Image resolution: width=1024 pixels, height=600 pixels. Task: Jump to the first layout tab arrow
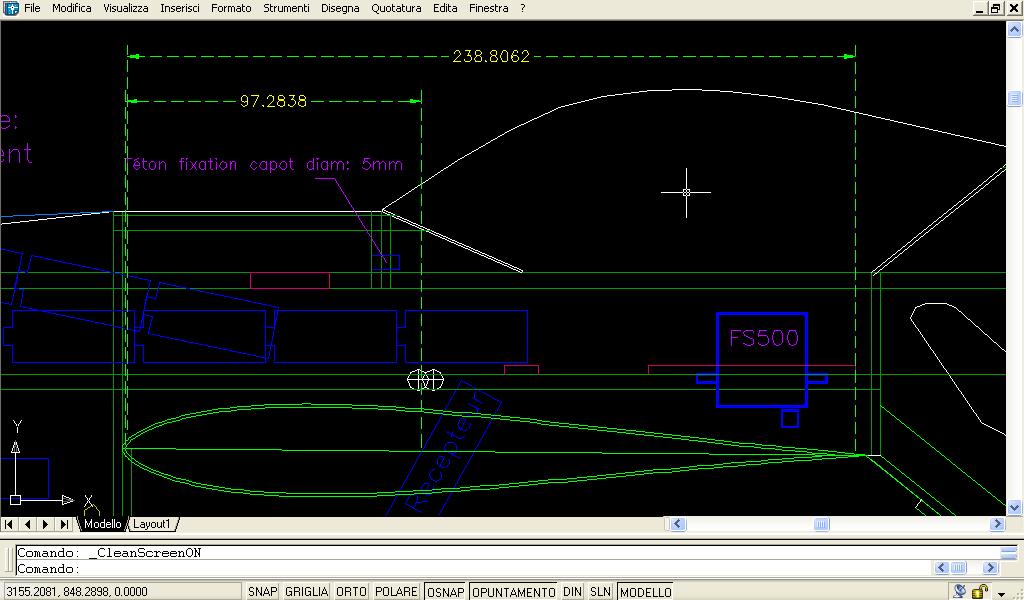pyautogui.click(x=11, y=524)
